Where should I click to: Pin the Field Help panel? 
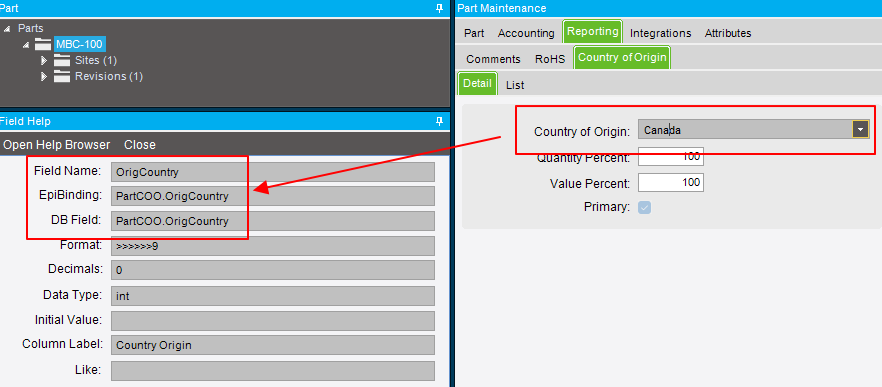[x=440, y=121]
